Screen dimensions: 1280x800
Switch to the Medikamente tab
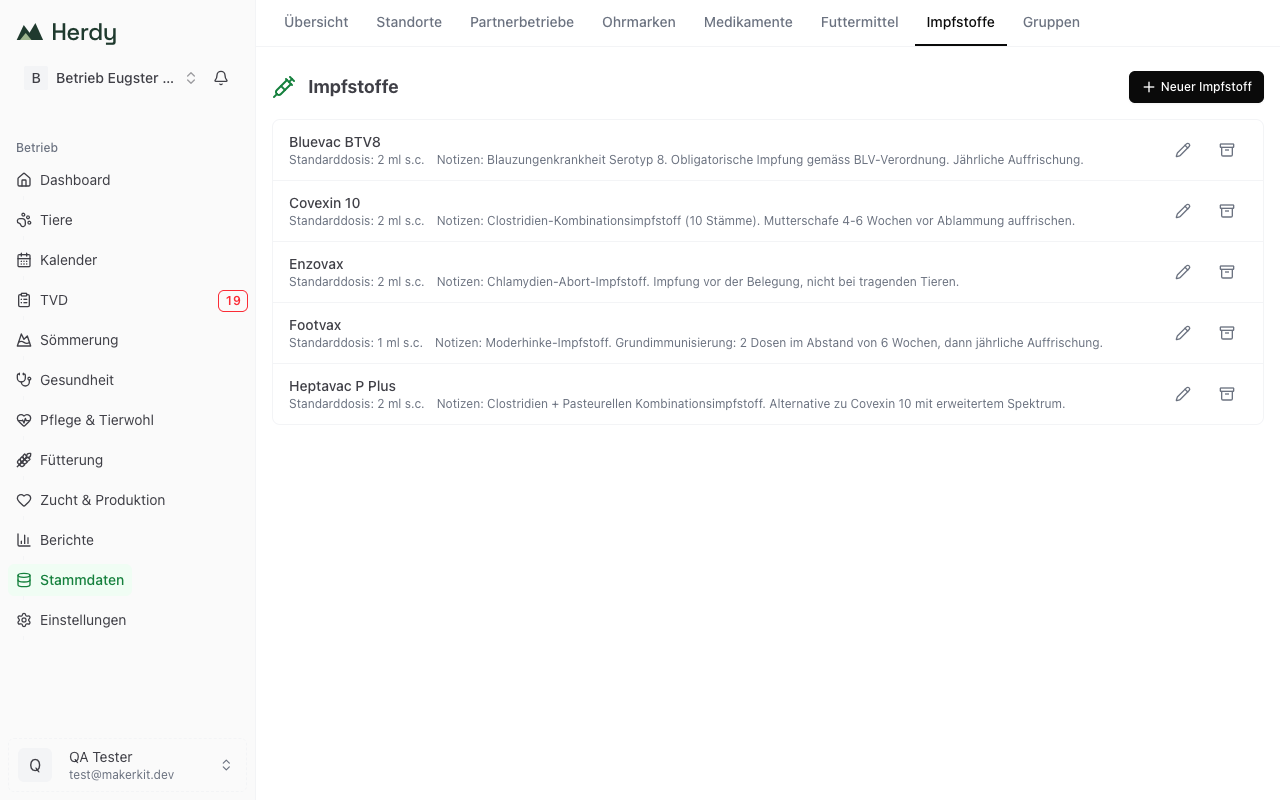coord(748,22)
